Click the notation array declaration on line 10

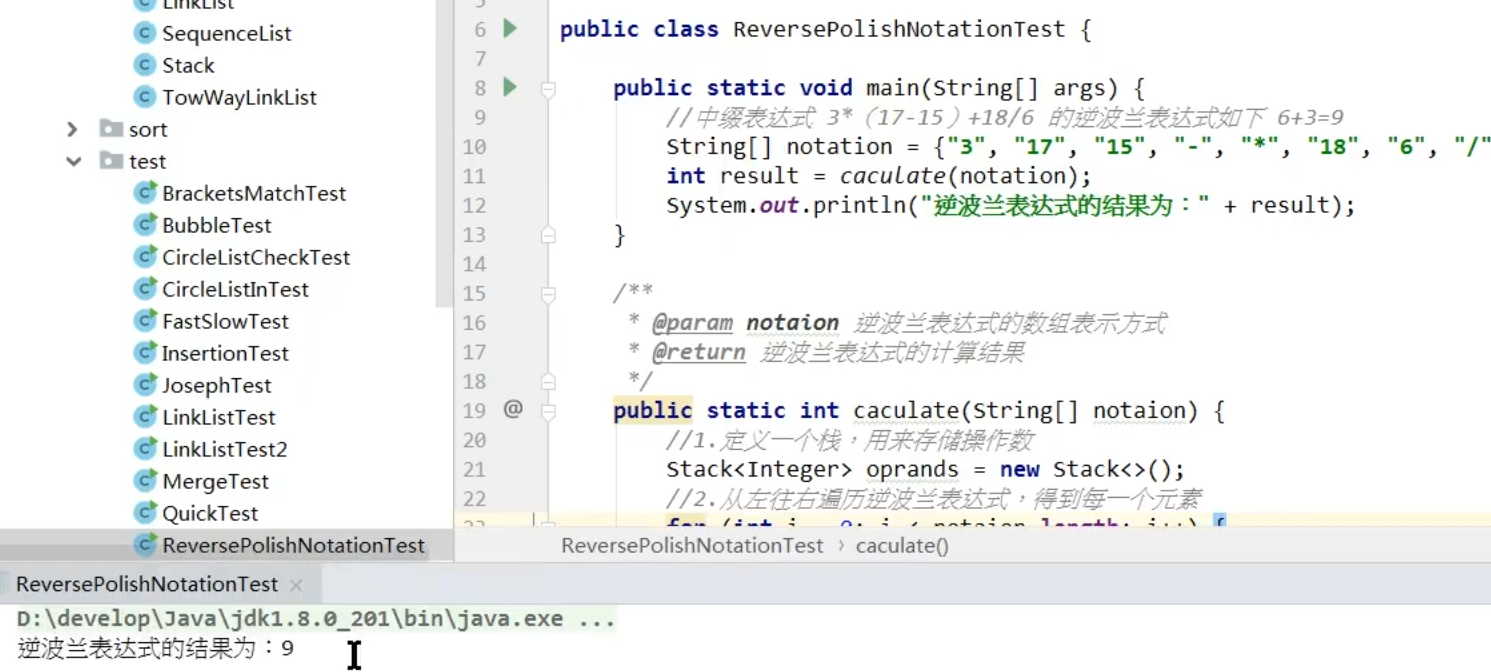point(1078,147)
